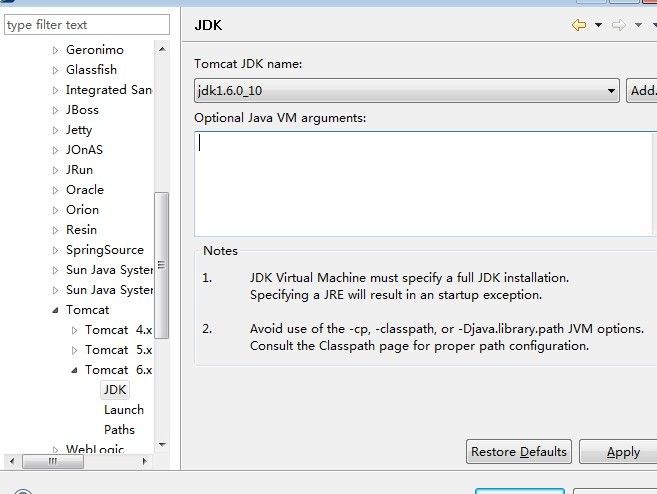The image size is (657, 494).
Task: Expand the Resin tree node
Action: (x=55, y=230)
